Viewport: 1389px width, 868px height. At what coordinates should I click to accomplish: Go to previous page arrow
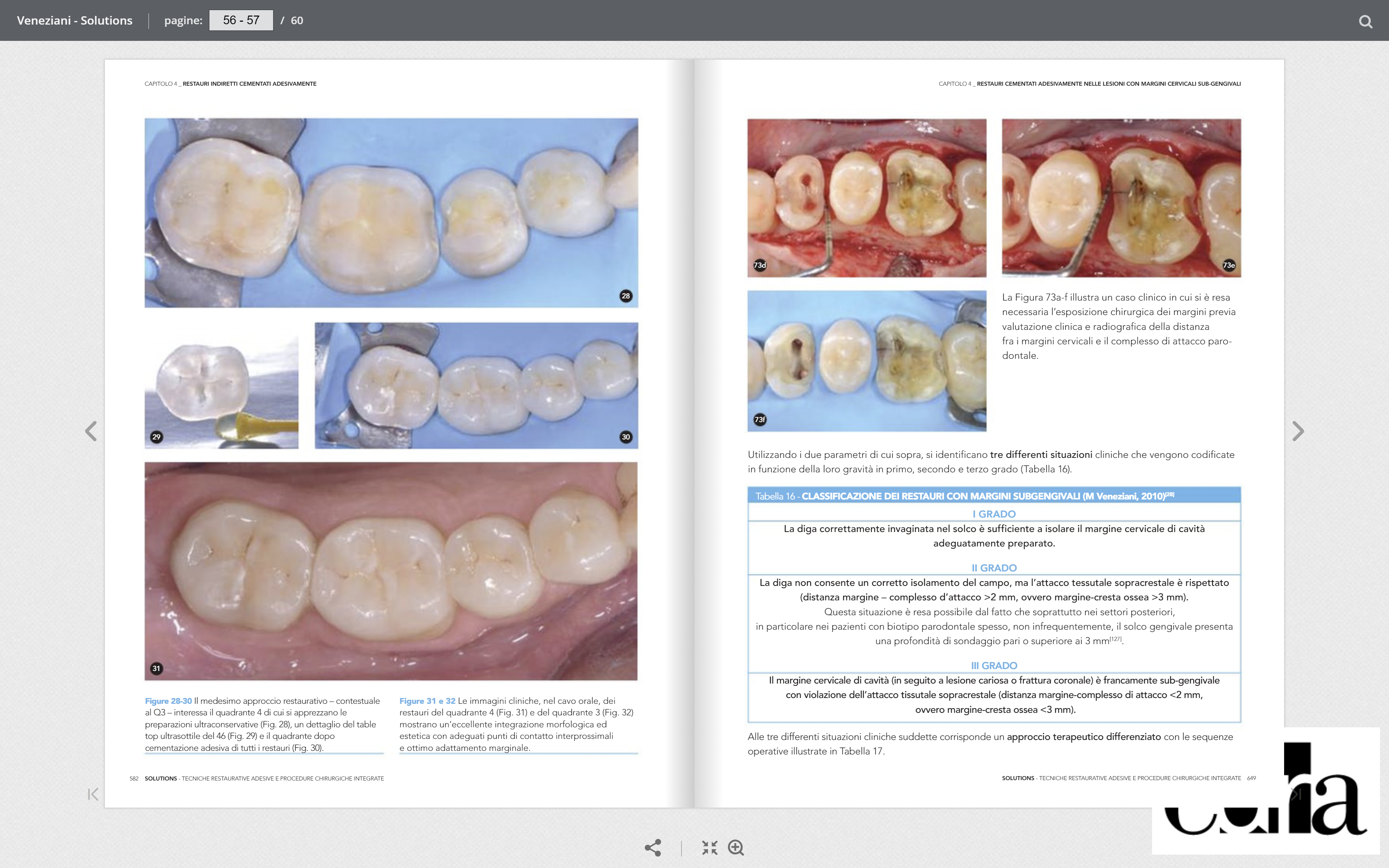tap(91, 431)
